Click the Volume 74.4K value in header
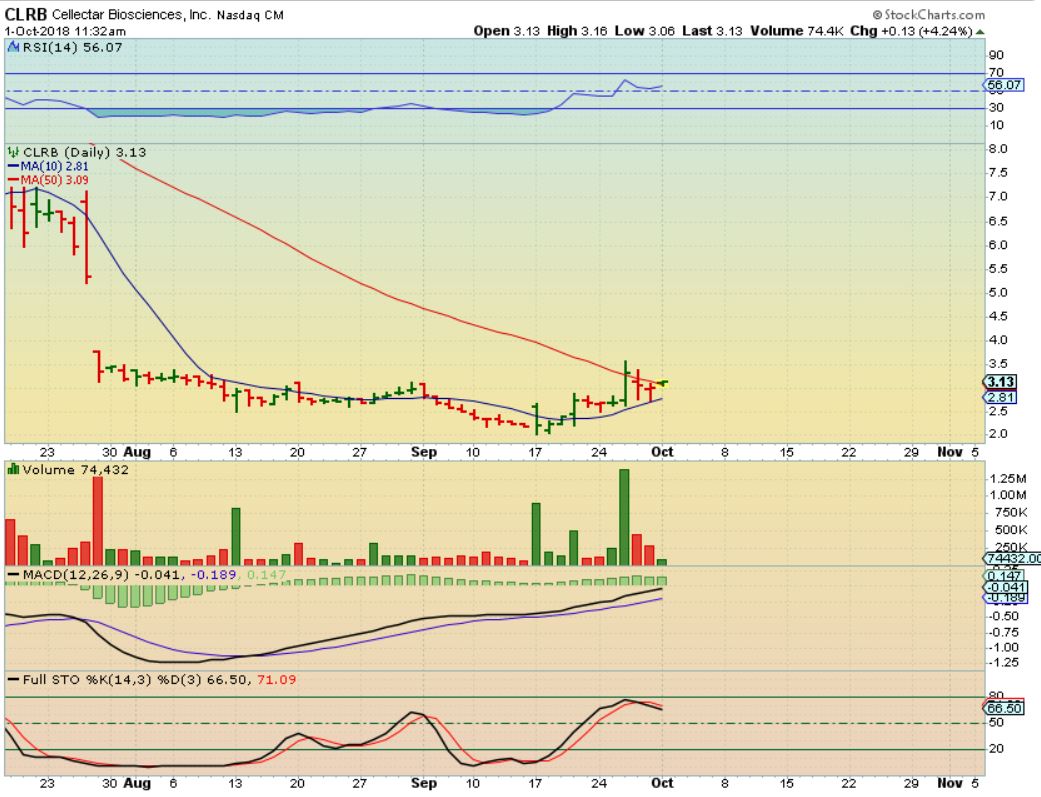 point(797,31)
